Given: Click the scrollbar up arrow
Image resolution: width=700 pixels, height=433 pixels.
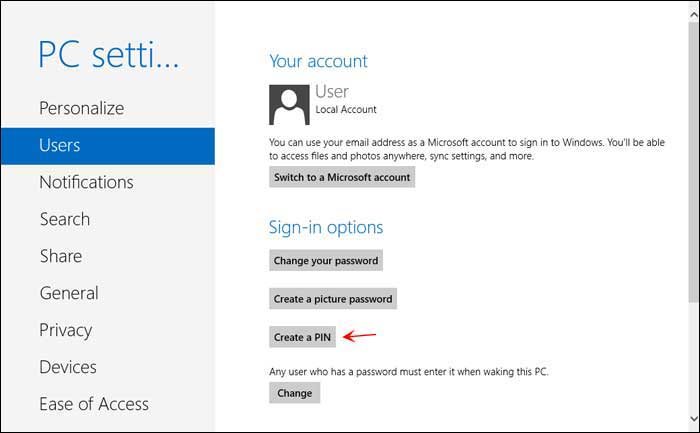Looking at the screenshot, I should [693, 15].
